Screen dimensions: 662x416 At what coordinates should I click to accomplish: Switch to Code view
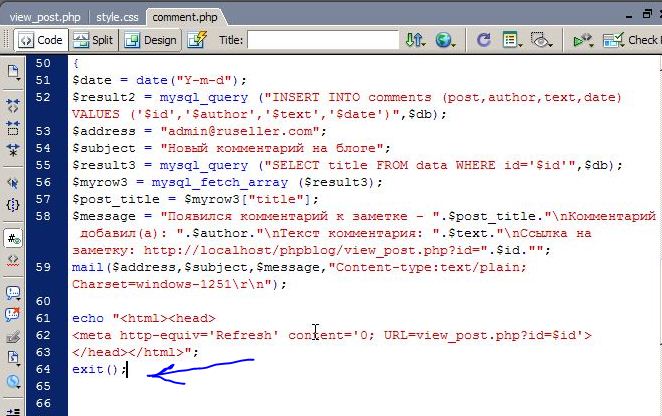(x=41, y=40)
